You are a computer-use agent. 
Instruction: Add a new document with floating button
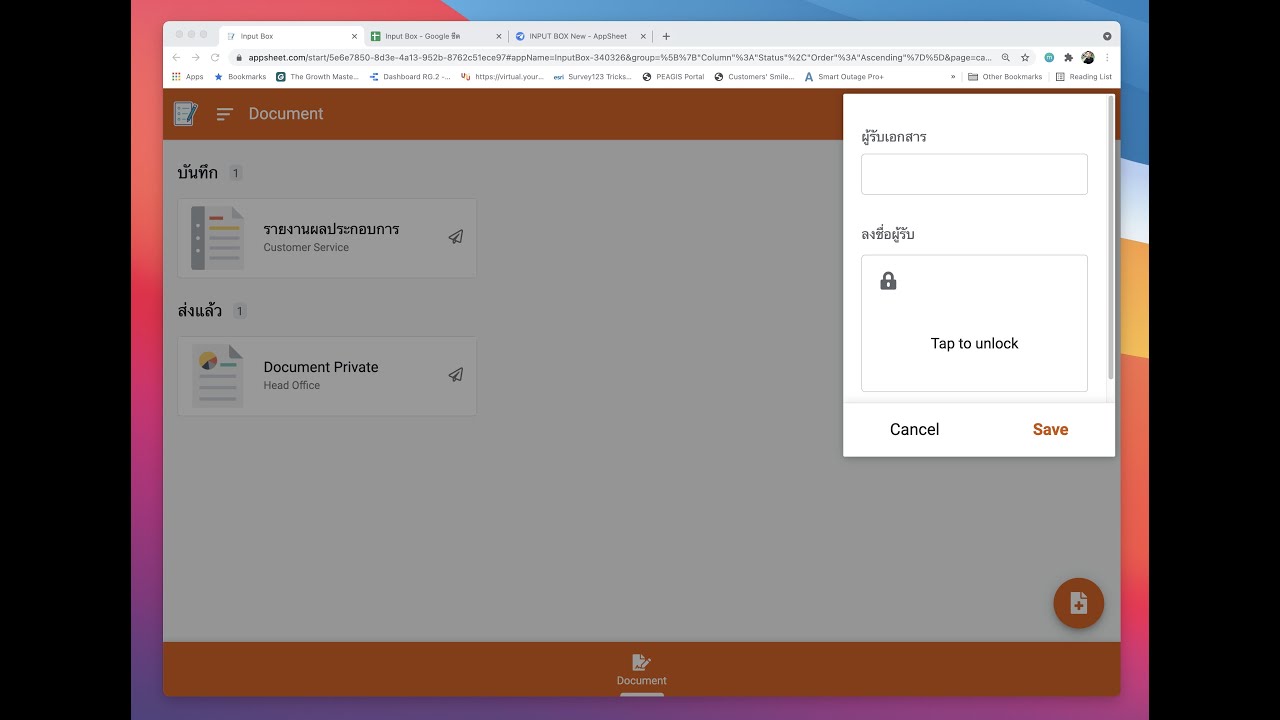click(1078, 603)
